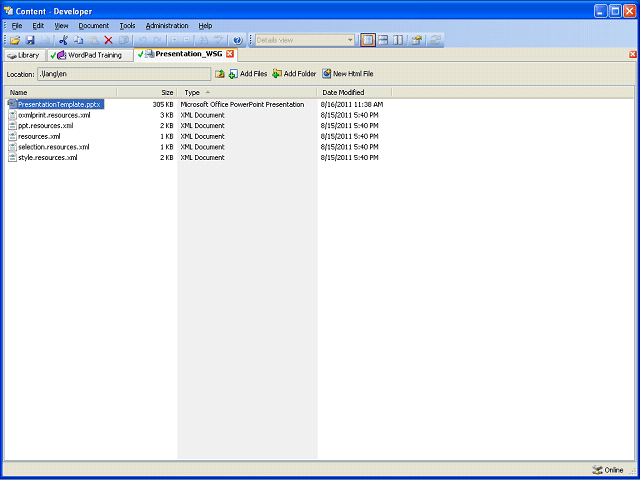Open the View menu
The height and width of the screenshot is (480, 640).
(x=61, y=26)
